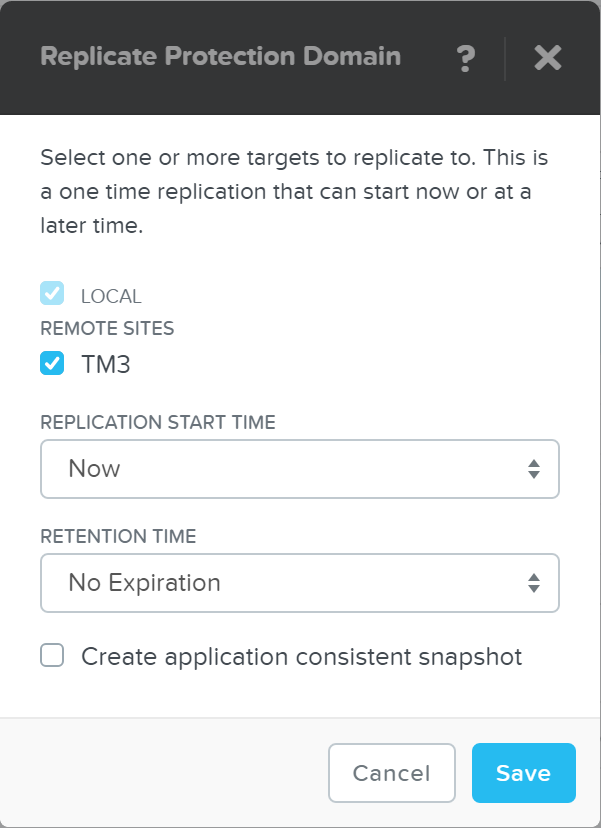
Task: Click the No Expiration selection field
Action: pyautogui.click(x=299, y=583)
